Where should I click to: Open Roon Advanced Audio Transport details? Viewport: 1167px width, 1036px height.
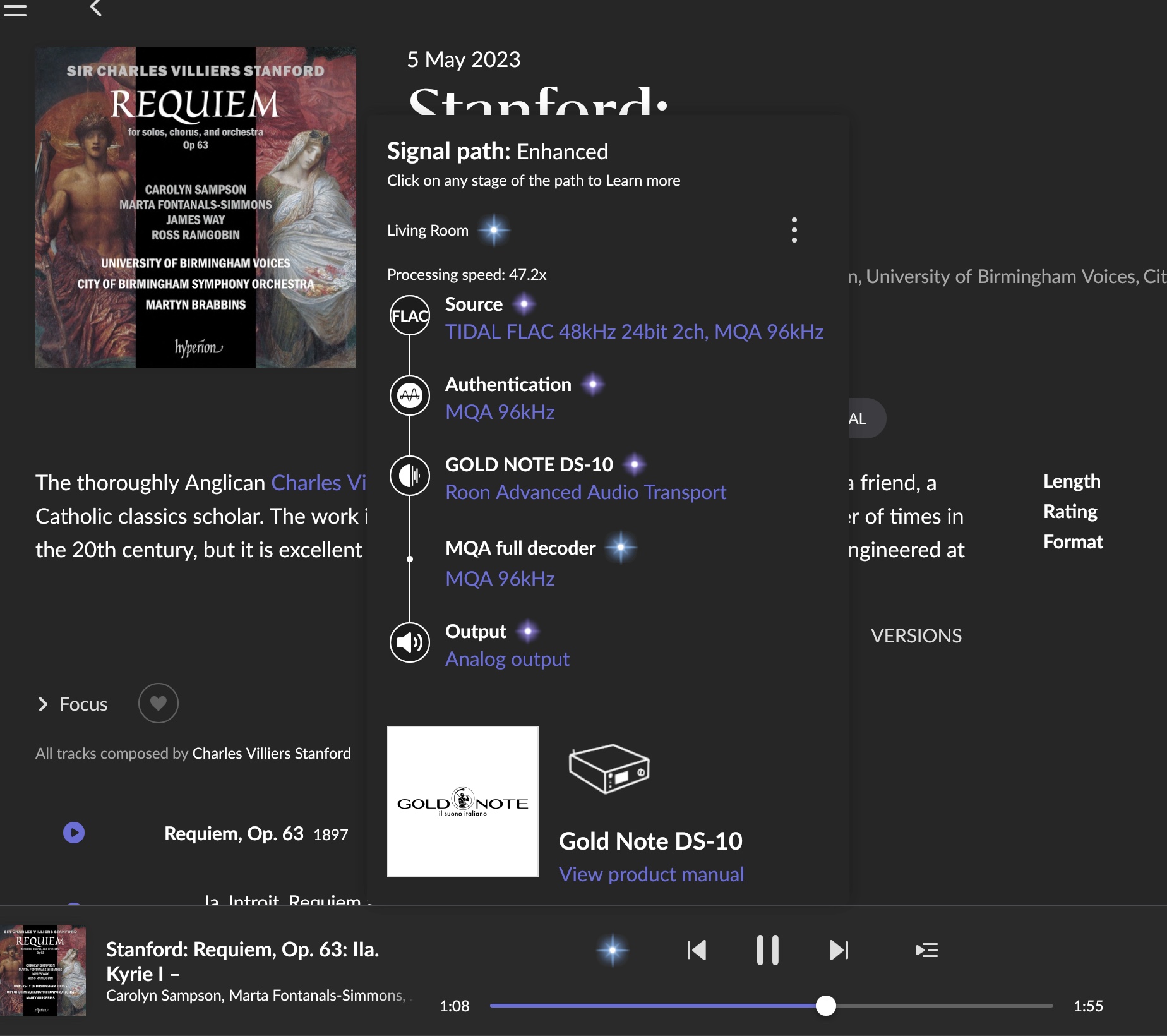585,492
